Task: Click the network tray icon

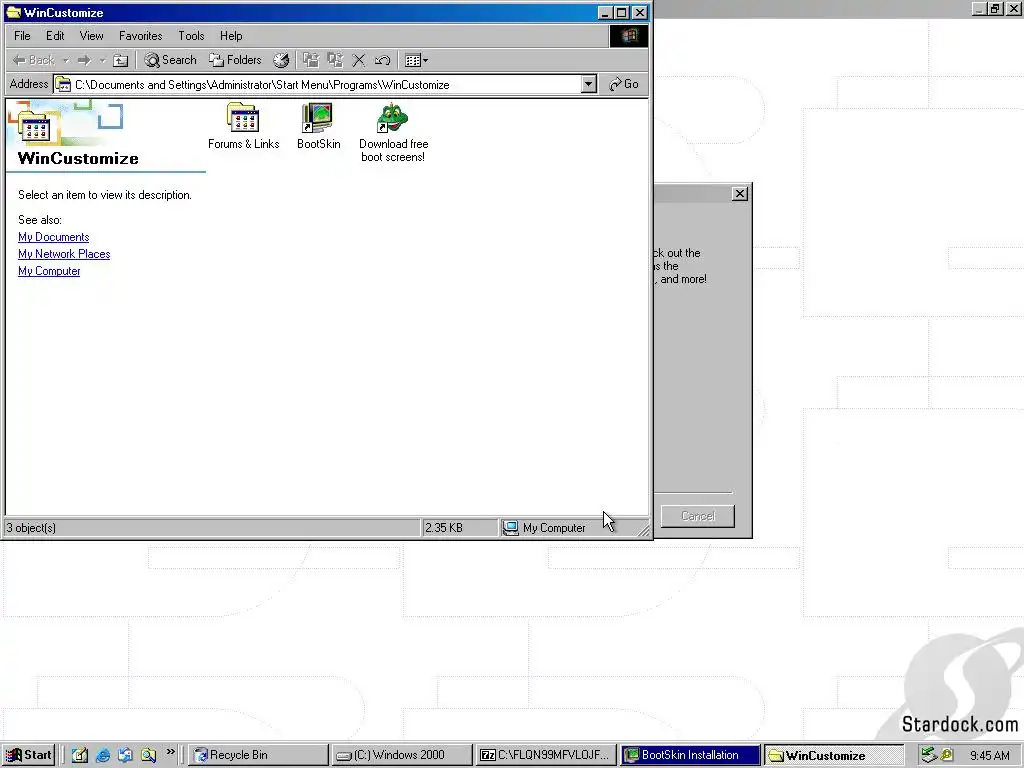Action: click(928, 756)
